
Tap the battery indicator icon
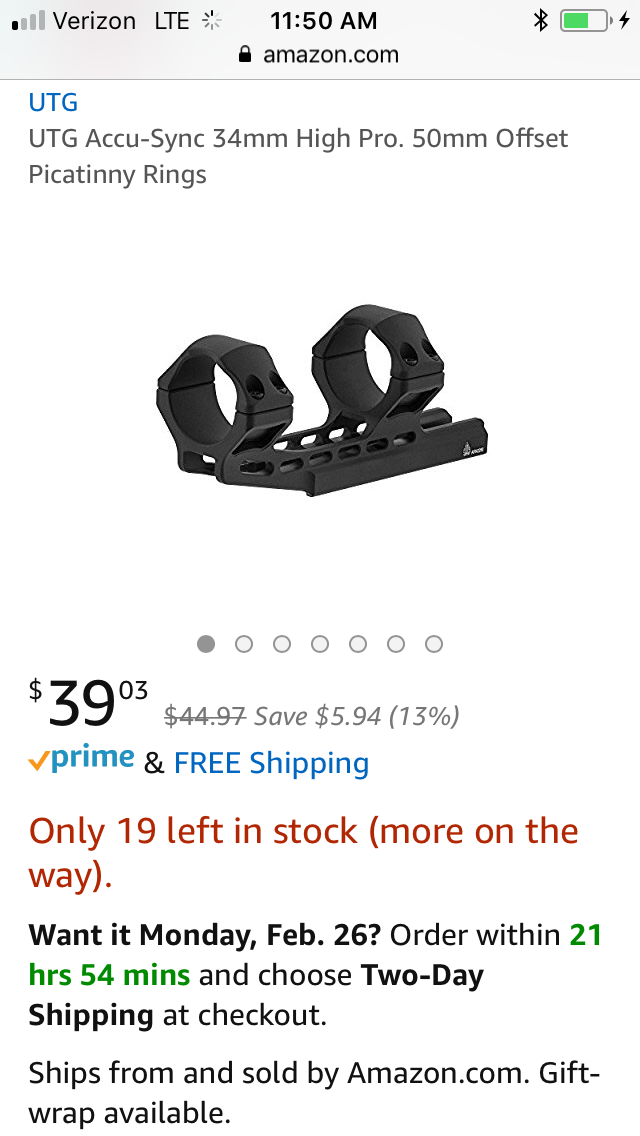(x=585, y=21)
